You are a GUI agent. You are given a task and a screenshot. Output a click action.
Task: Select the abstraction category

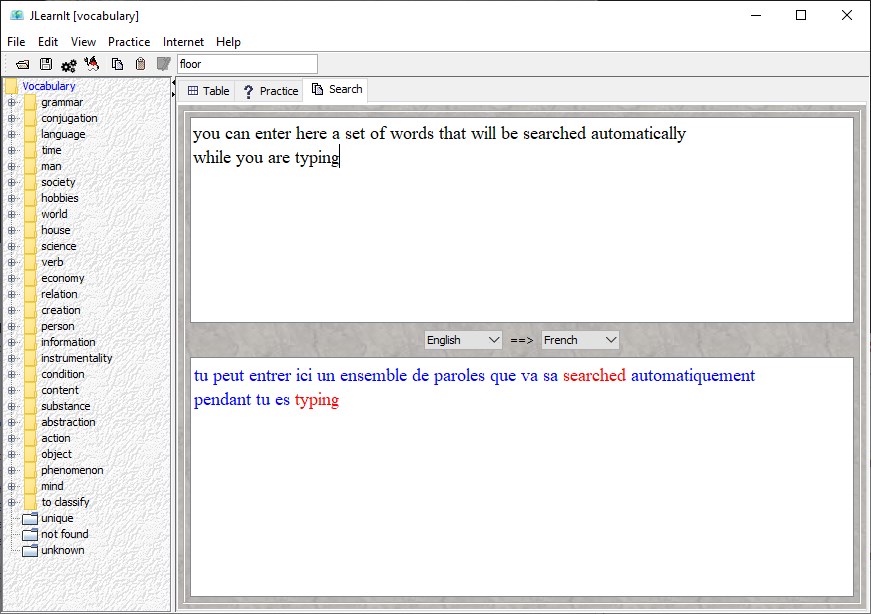[68, 422]
